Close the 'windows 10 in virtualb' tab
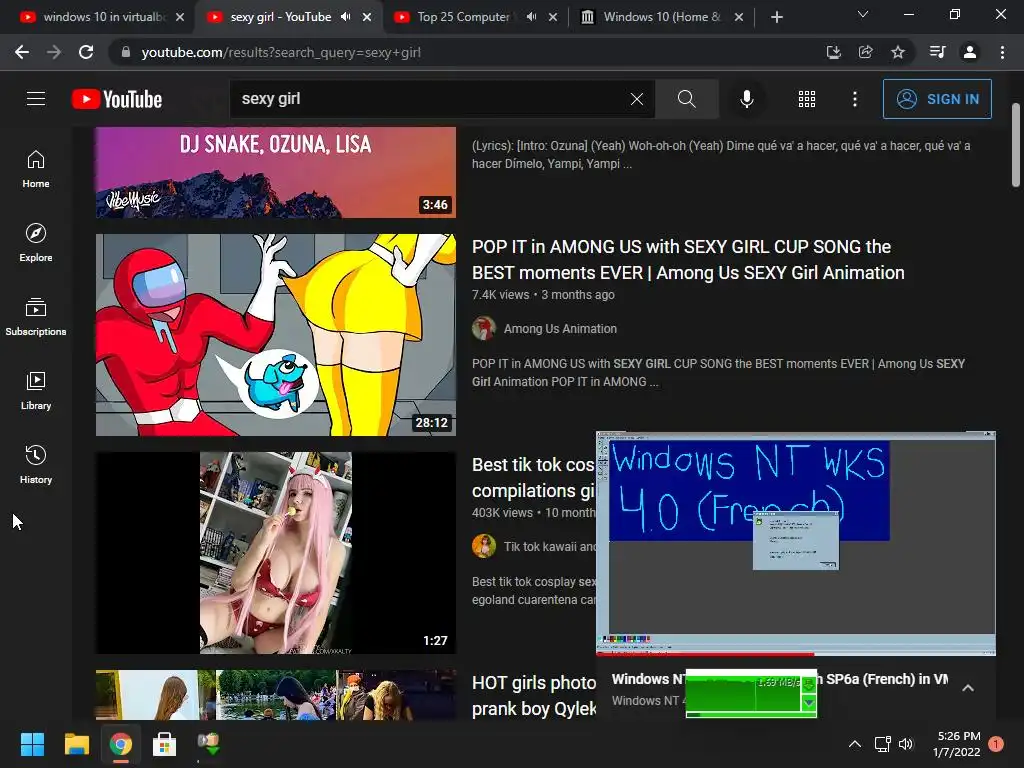The height and width of the screenshot is (768, 1024). [180, 17]
